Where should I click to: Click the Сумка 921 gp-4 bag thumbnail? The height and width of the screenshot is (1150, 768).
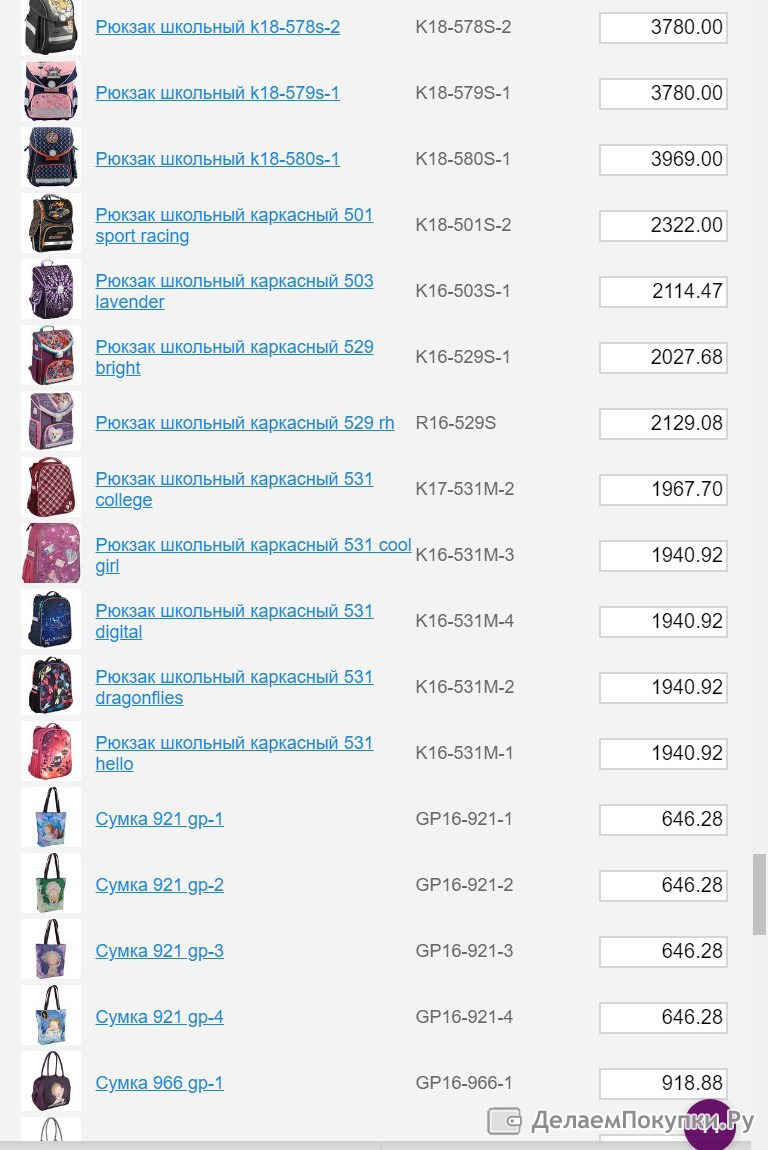[x=51, y=1016]
